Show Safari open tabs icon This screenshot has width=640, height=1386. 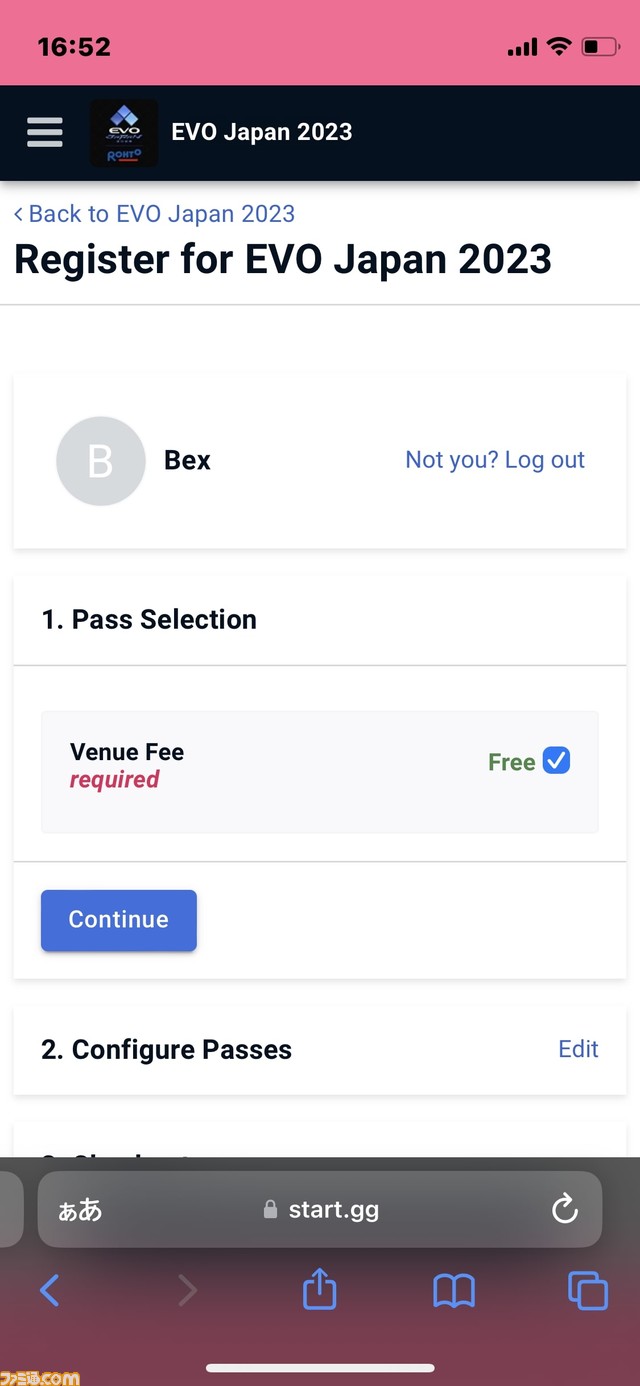(588, 1291)
